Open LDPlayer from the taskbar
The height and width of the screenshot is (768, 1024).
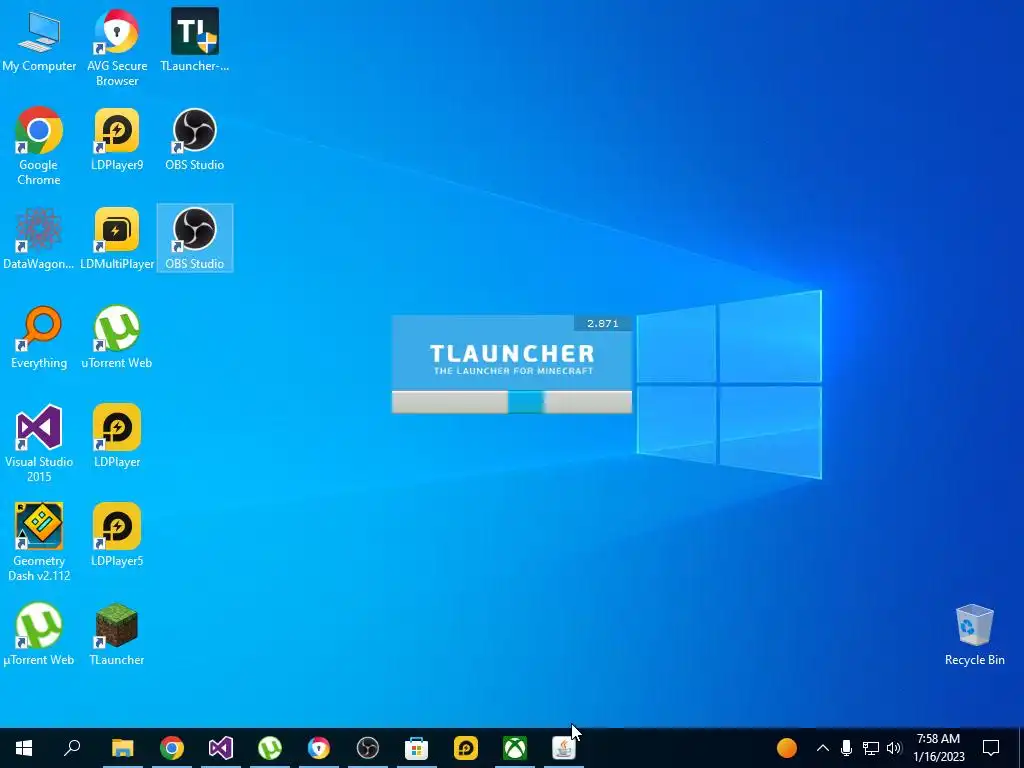point(466,748)
